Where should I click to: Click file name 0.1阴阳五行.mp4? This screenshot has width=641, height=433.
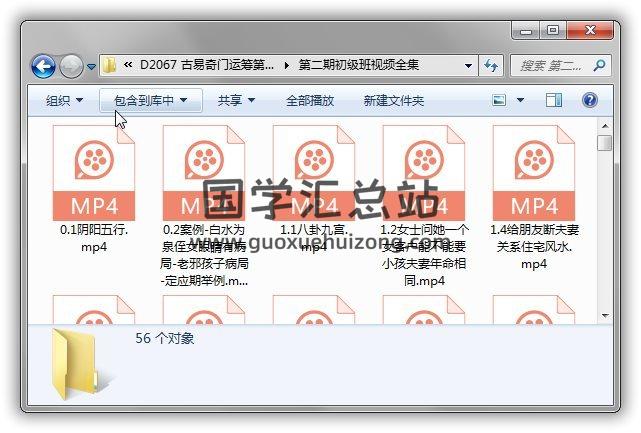[x=94, y=238]
